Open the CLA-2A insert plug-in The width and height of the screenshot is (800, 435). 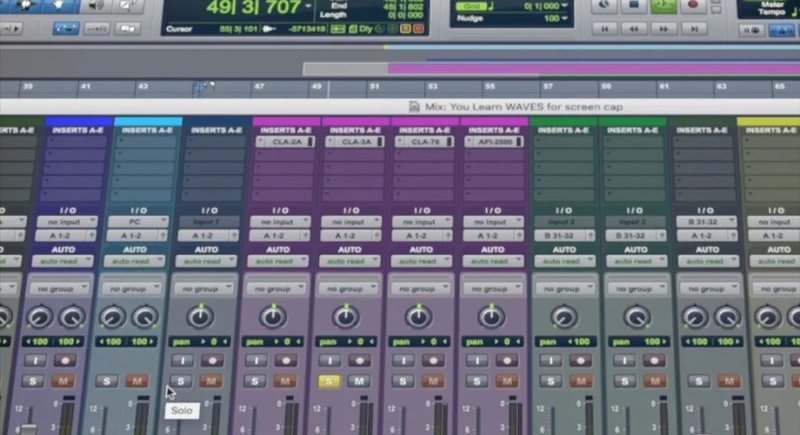point(284,142)
